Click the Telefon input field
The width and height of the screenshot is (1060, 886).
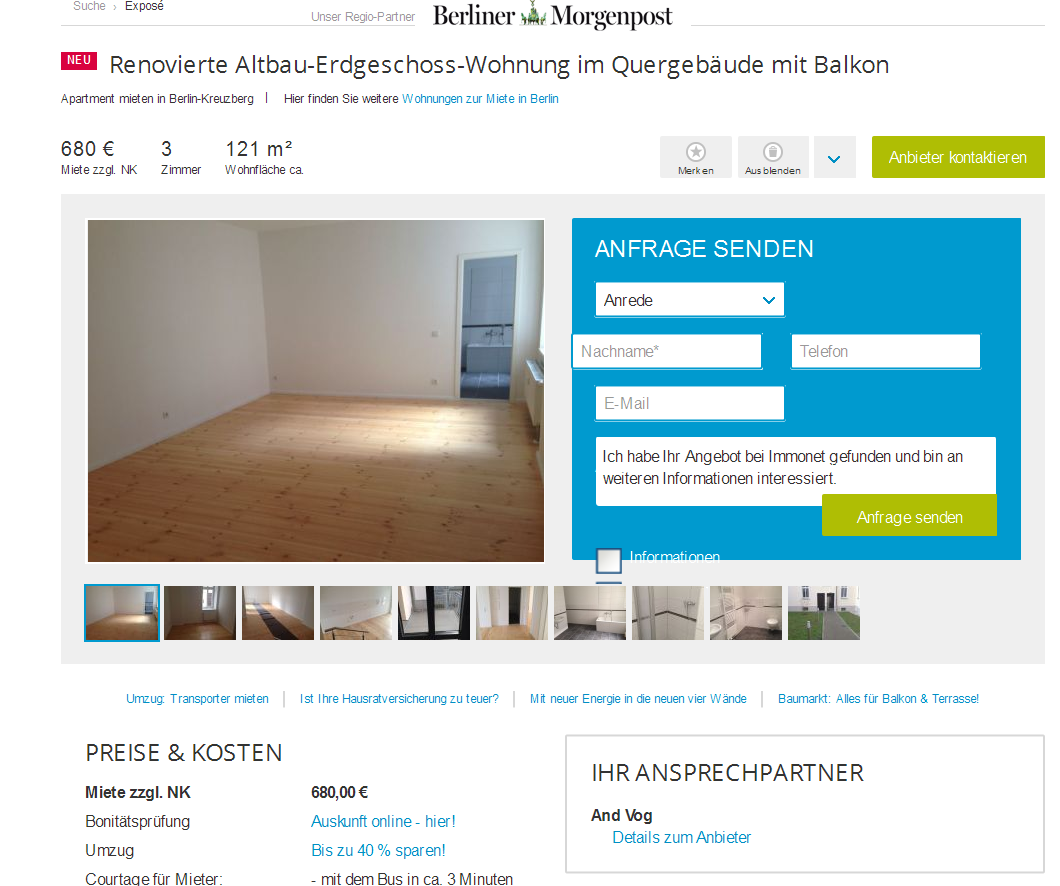(886, 351)
